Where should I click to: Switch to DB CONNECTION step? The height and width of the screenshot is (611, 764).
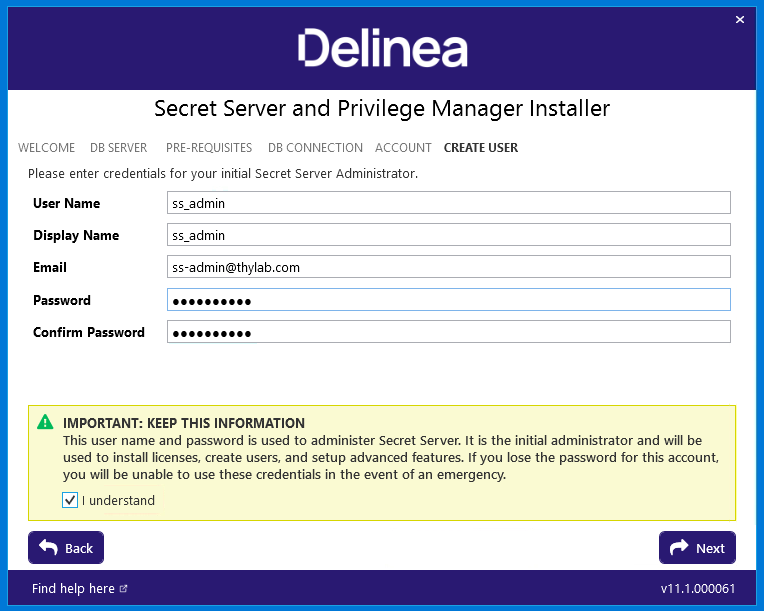tap(315, 148)
